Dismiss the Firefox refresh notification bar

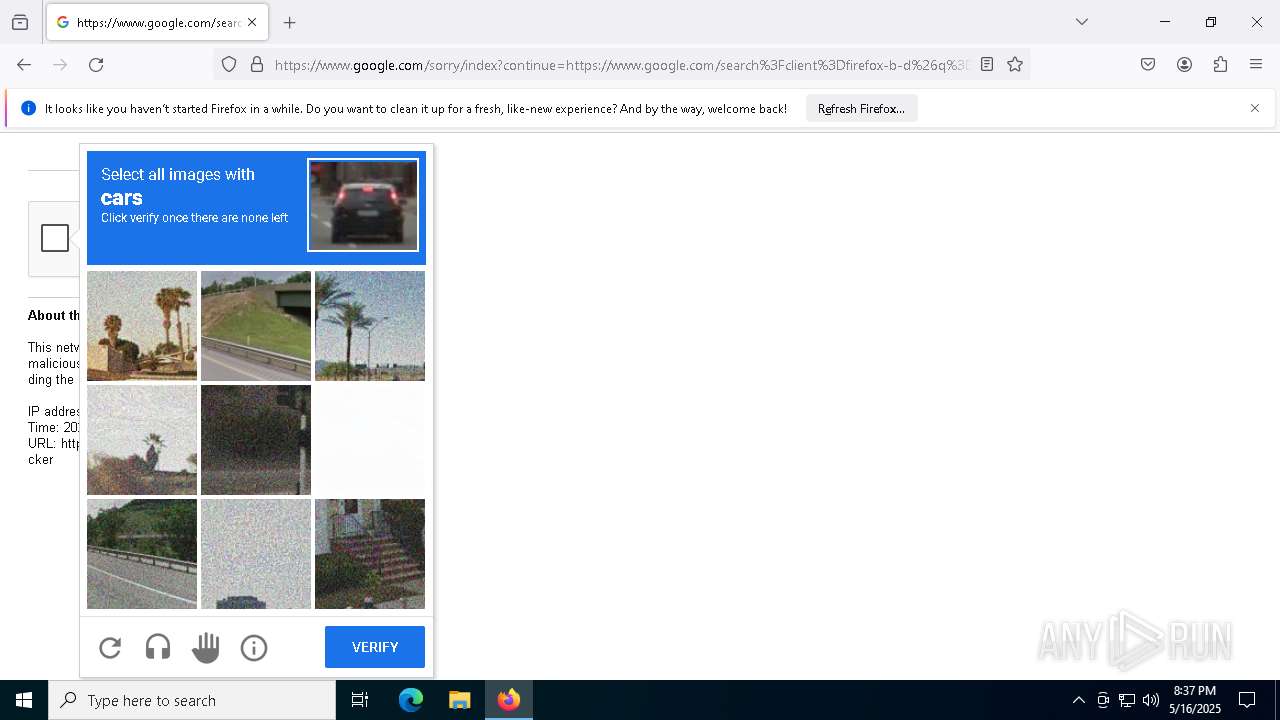coord(1255,108)
